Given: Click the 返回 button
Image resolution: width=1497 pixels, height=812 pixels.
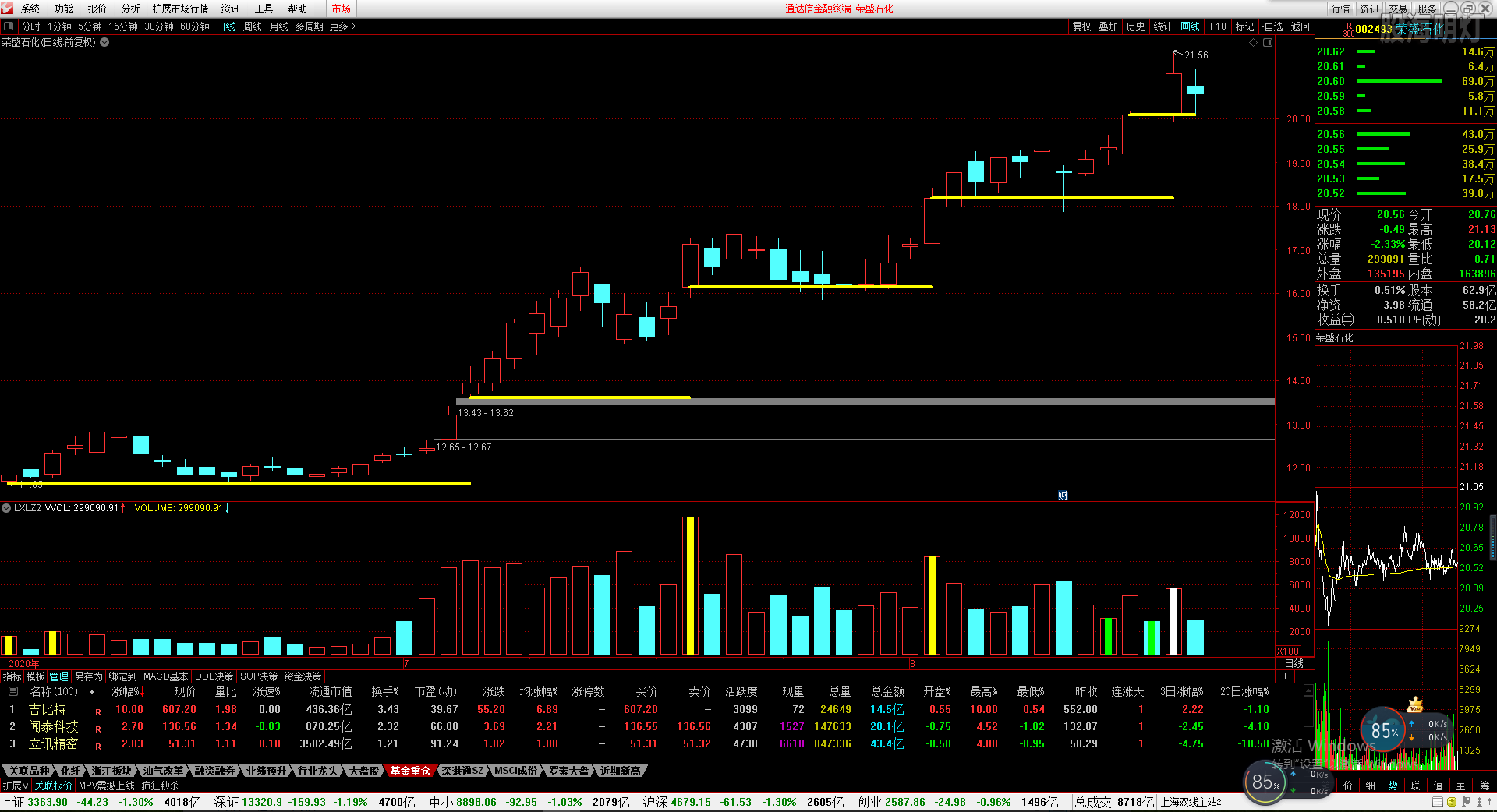Looking at the screenshot, I should [1301, 26].
